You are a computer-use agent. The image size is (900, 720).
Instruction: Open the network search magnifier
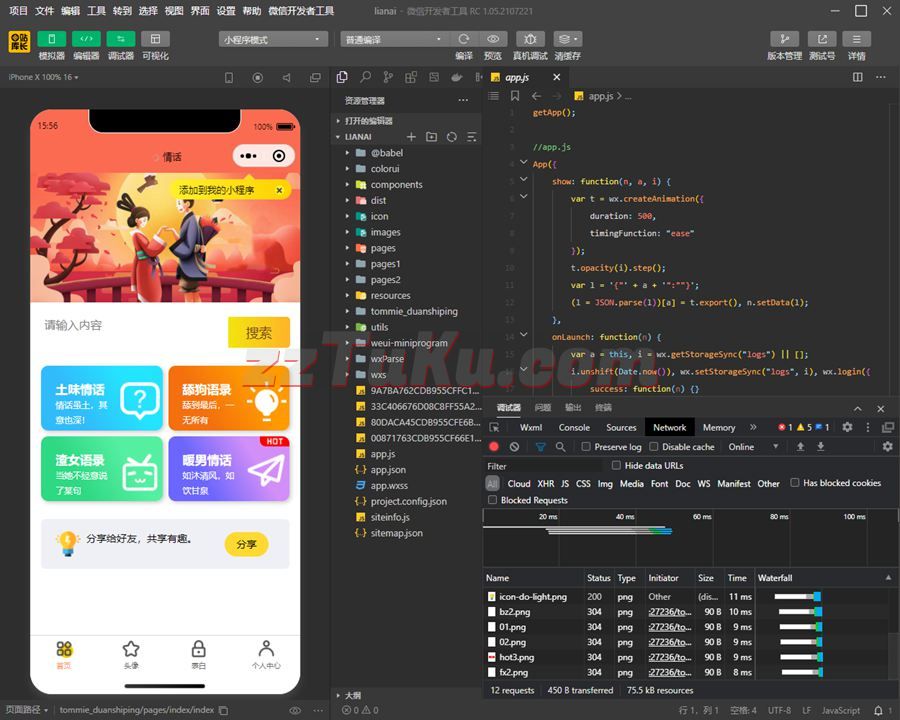[x=561, y=447]
